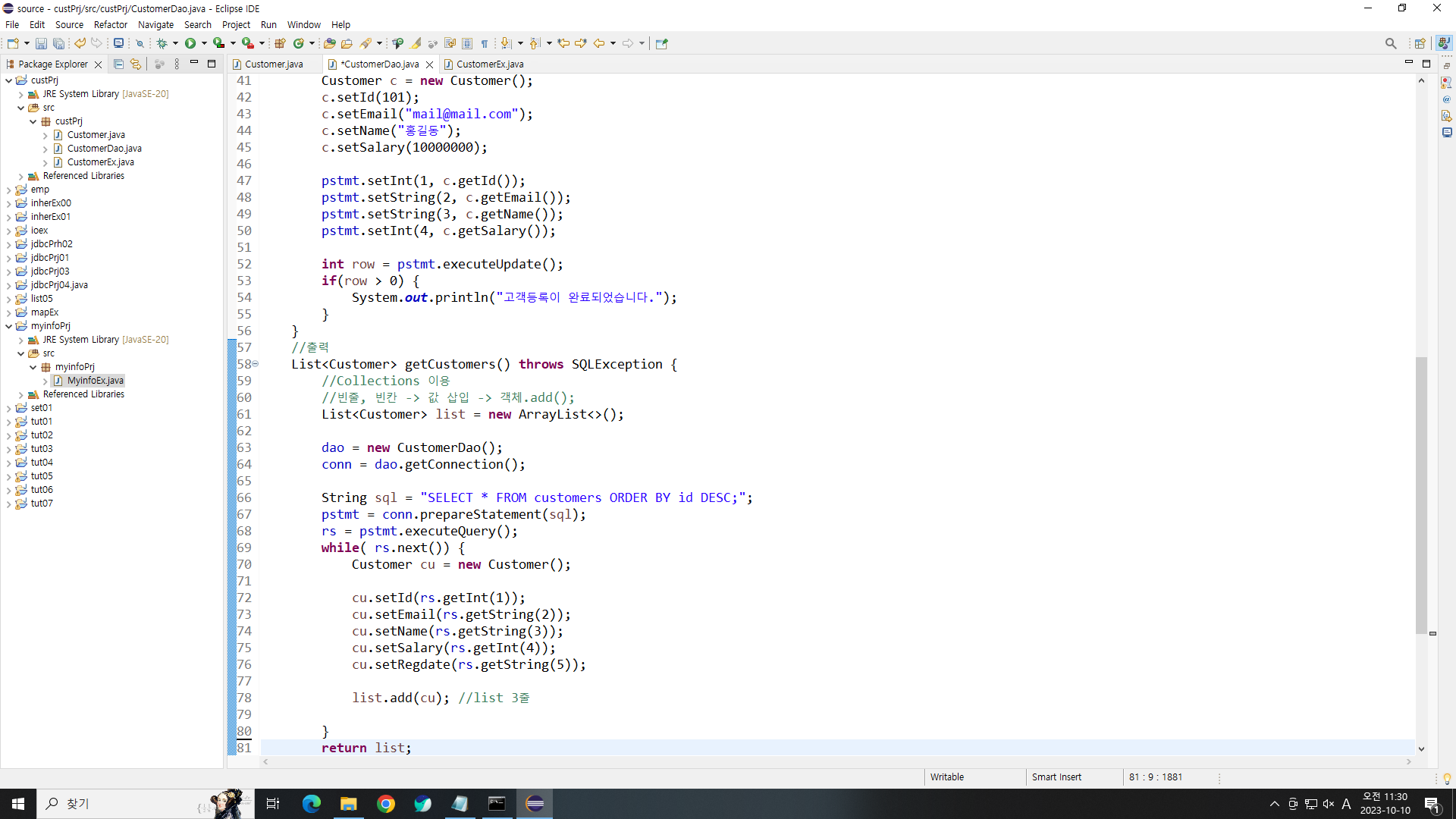Click the Open Type icon
1456x819 pixels.
tap(329, 44)
